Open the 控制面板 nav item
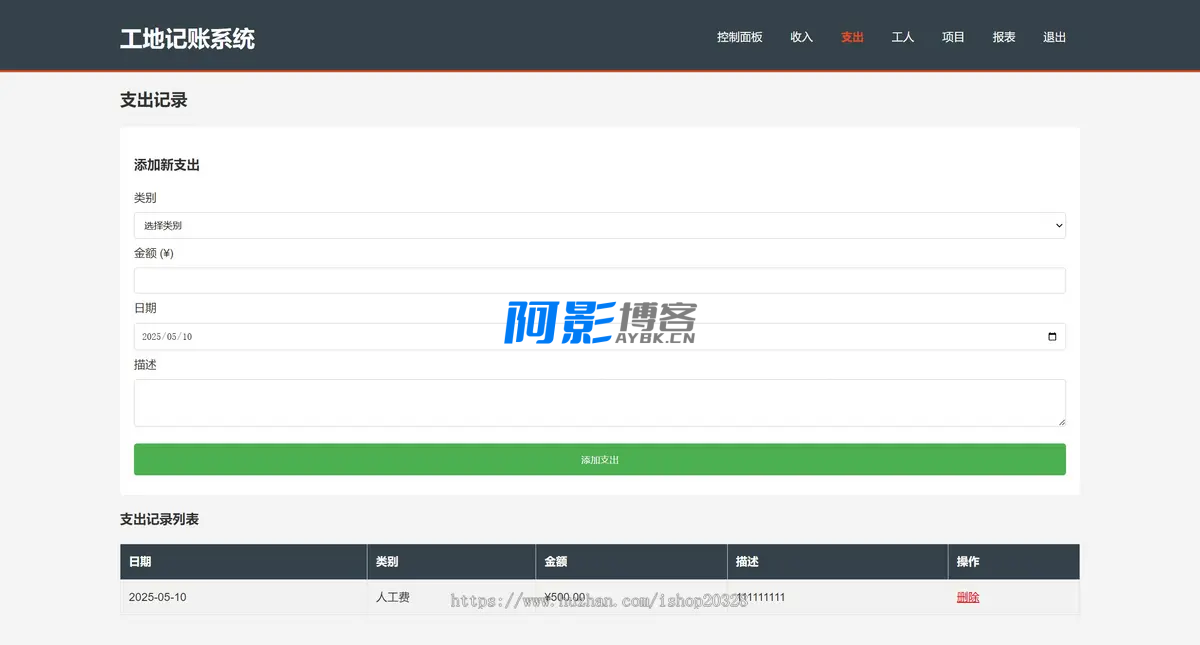Screen dimensions: 1200x645 coord(739,37)
